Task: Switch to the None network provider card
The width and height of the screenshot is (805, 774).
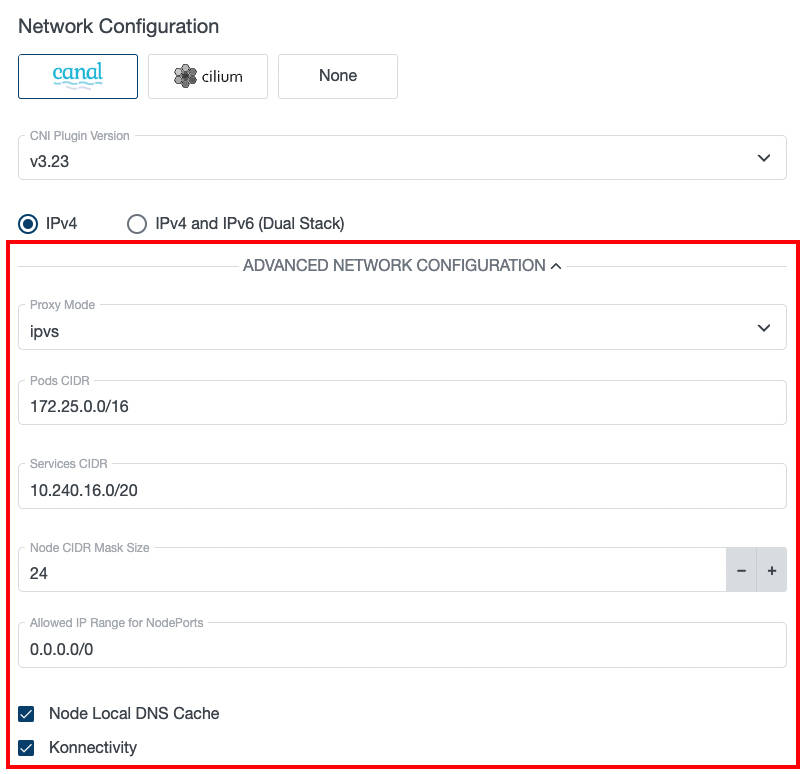Action: tap(337, 76)
